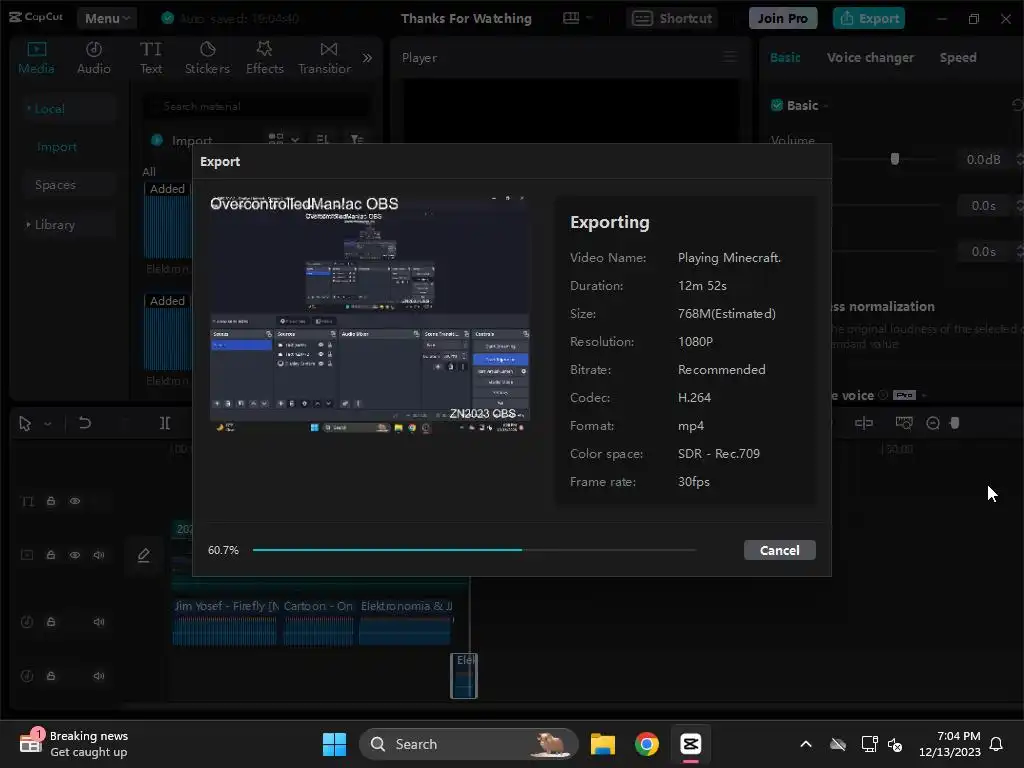The height and width of the screenshot is (768, 1024).
Task: Change the media grid view mode
Action: click(283, 139)
